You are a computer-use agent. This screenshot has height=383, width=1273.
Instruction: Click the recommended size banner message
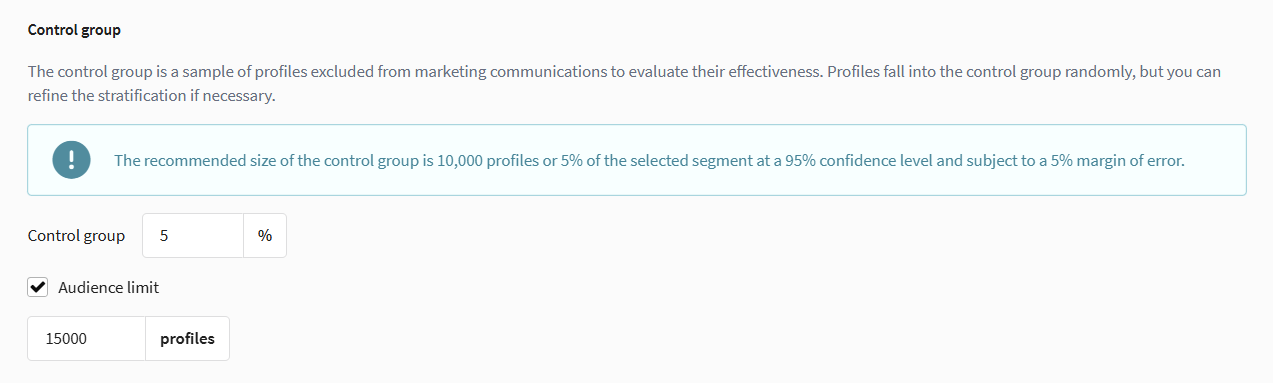(x=649, y=161)
